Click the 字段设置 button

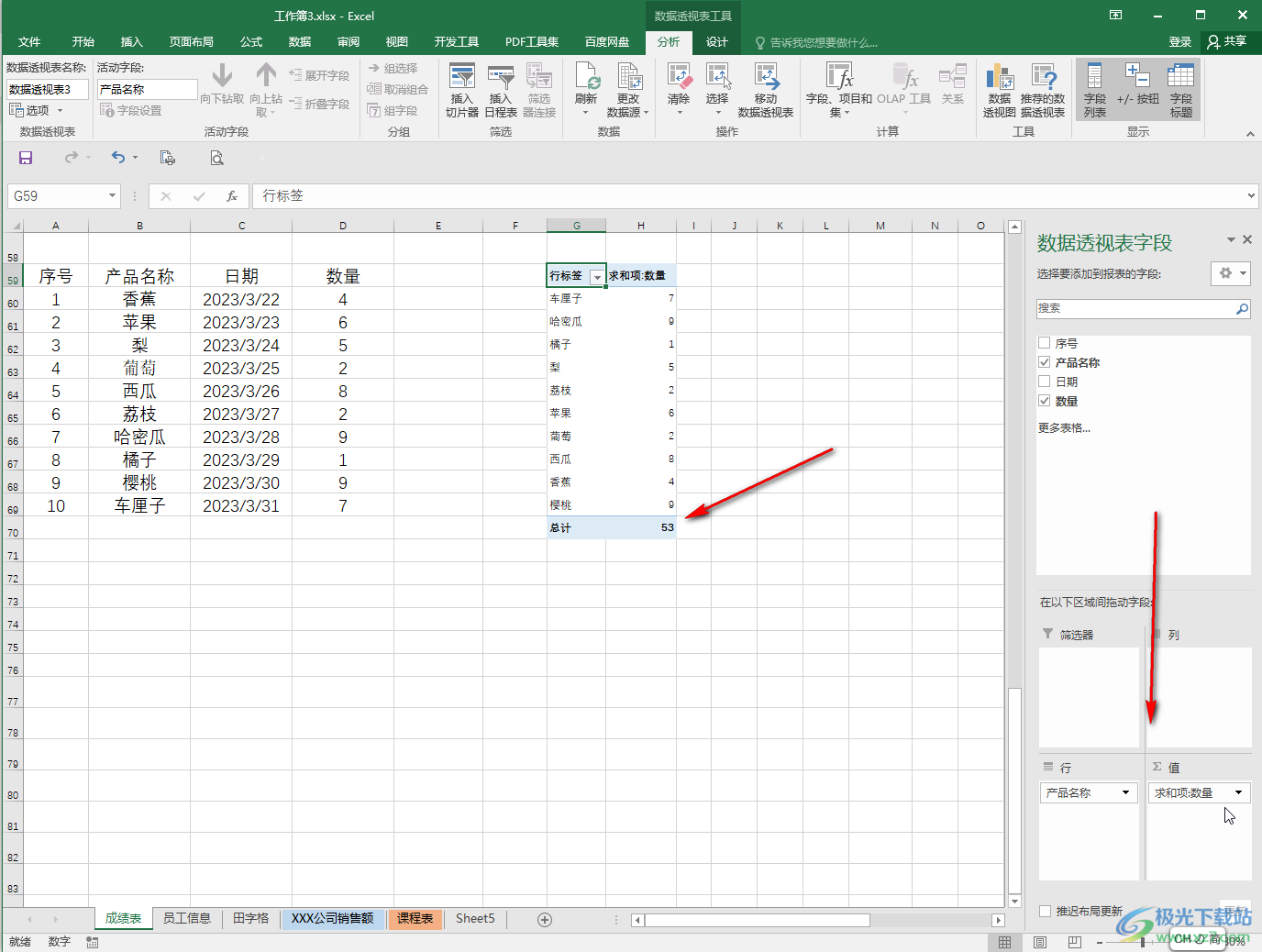point(131,110)
